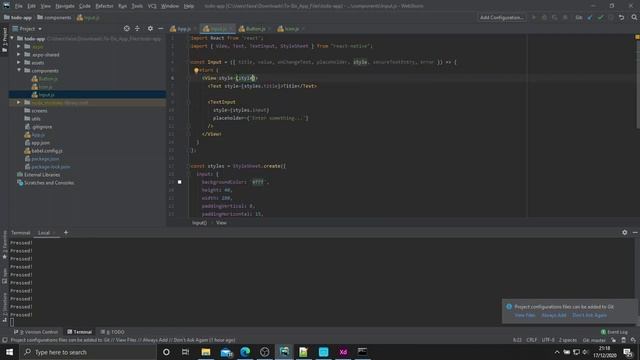
Task: Click Don't Ask Again link in notification
Action: (x=589, y=316)
